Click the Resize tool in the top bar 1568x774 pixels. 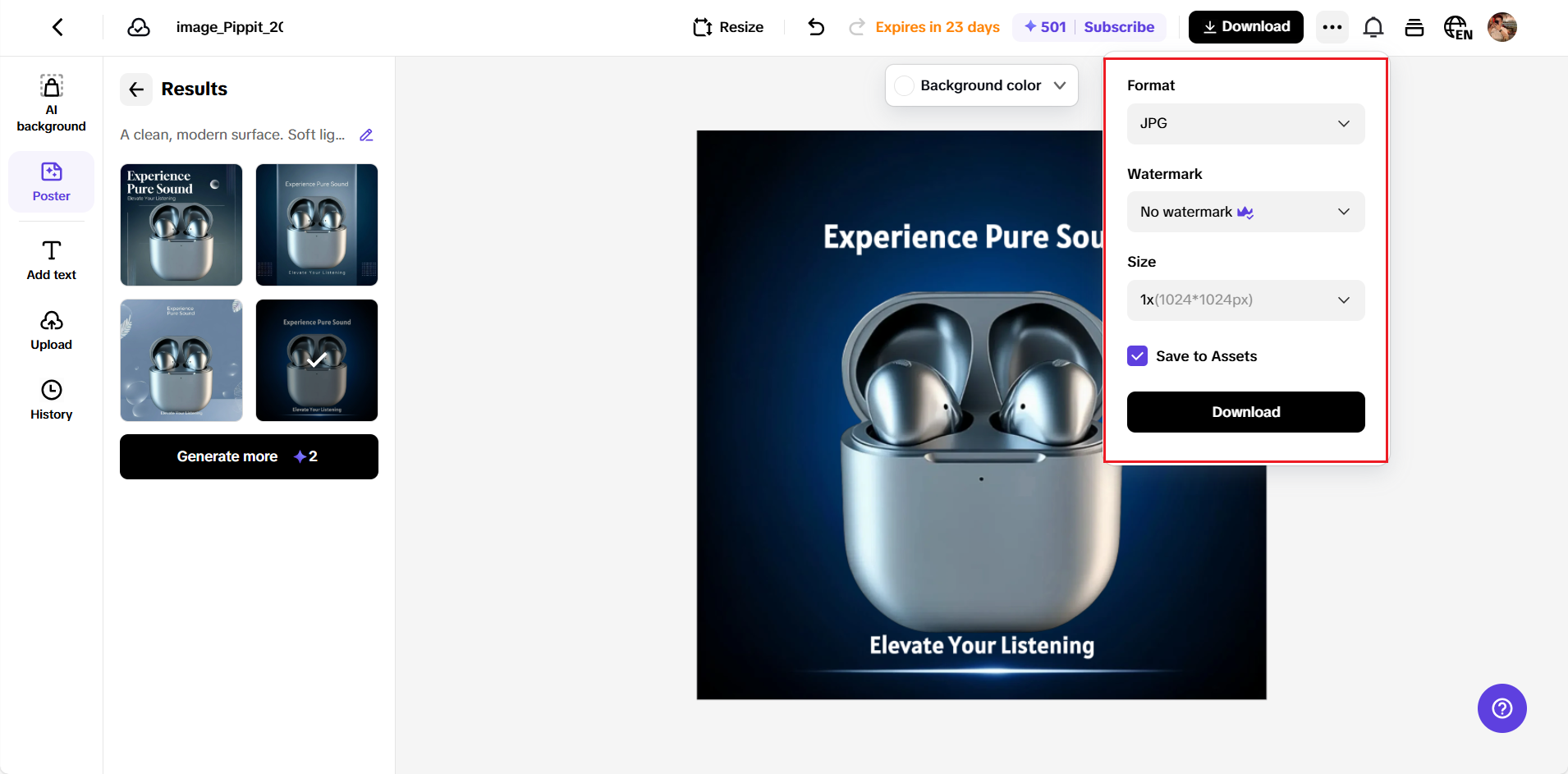pyautogui.click(x=728, y=27)
